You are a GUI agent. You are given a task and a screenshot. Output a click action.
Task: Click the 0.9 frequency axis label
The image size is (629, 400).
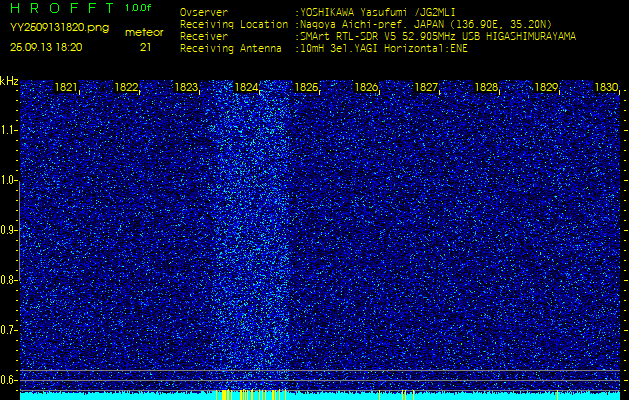8,230
